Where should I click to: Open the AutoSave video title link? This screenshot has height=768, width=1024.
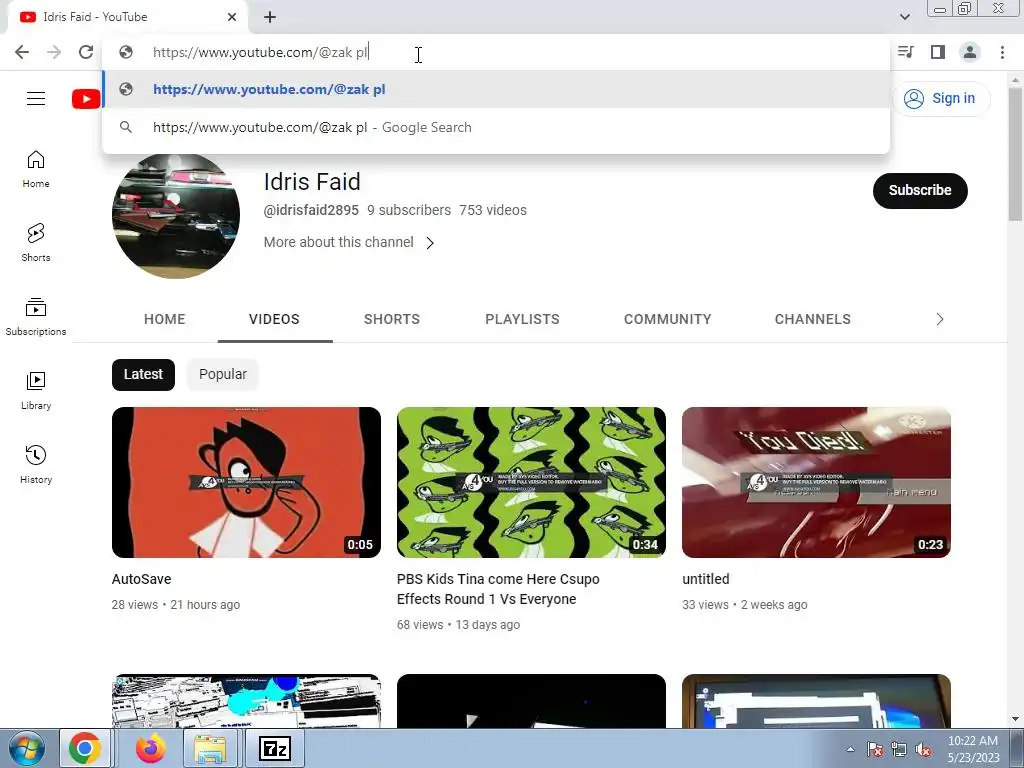(142, 579)
